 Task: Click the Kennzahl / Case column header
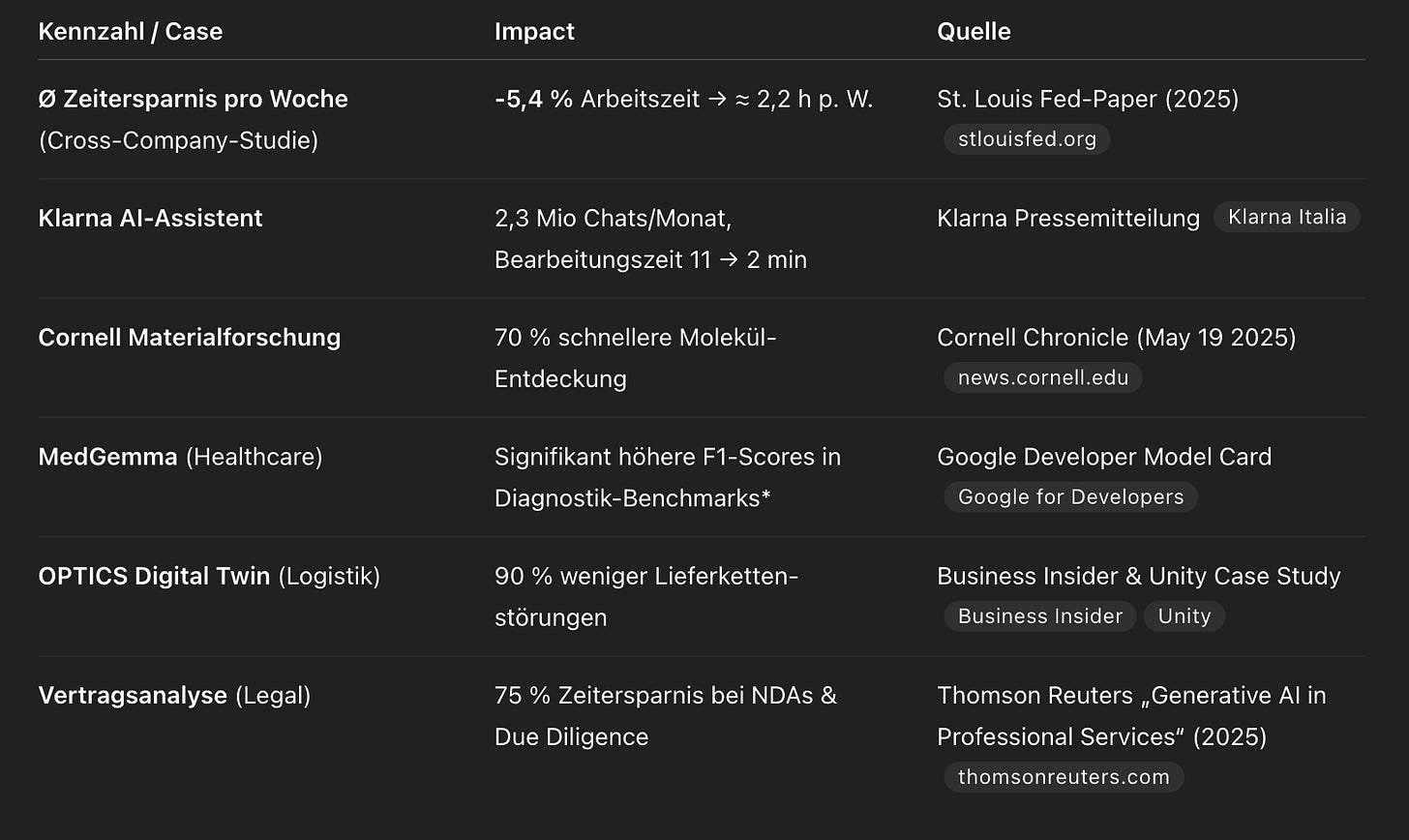pyautogui.click(x=131, y=31)
